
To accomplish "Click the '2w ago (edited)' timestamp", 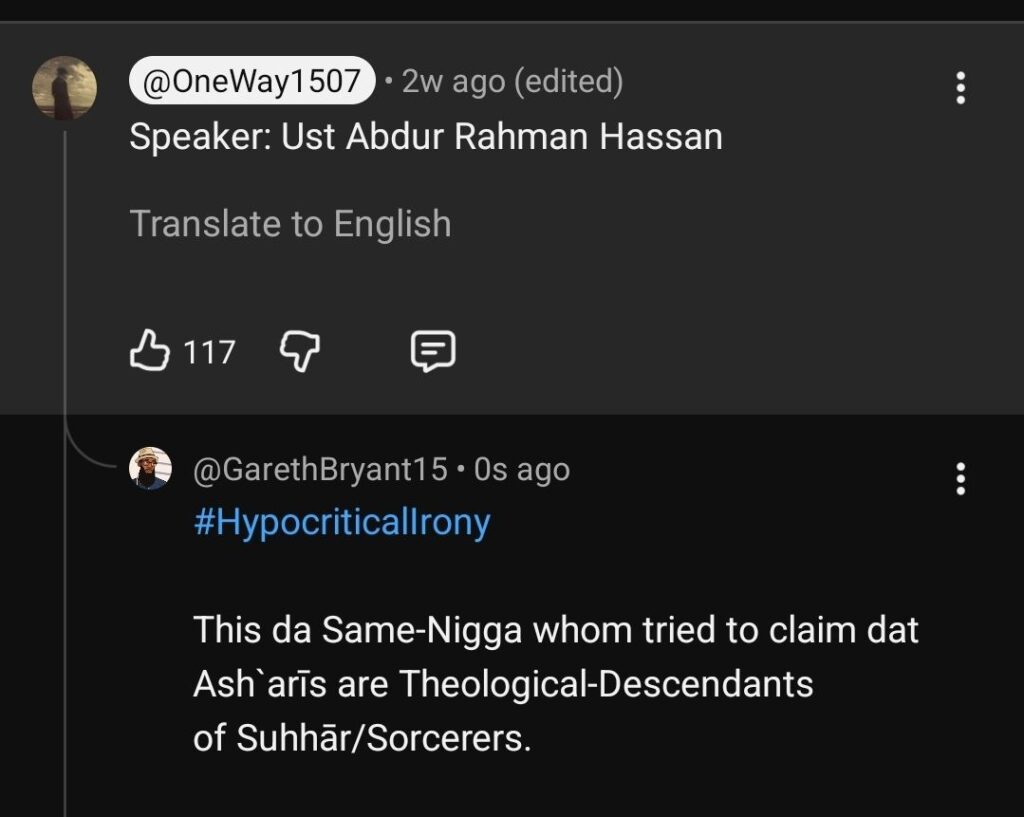I will coord(512,82).
